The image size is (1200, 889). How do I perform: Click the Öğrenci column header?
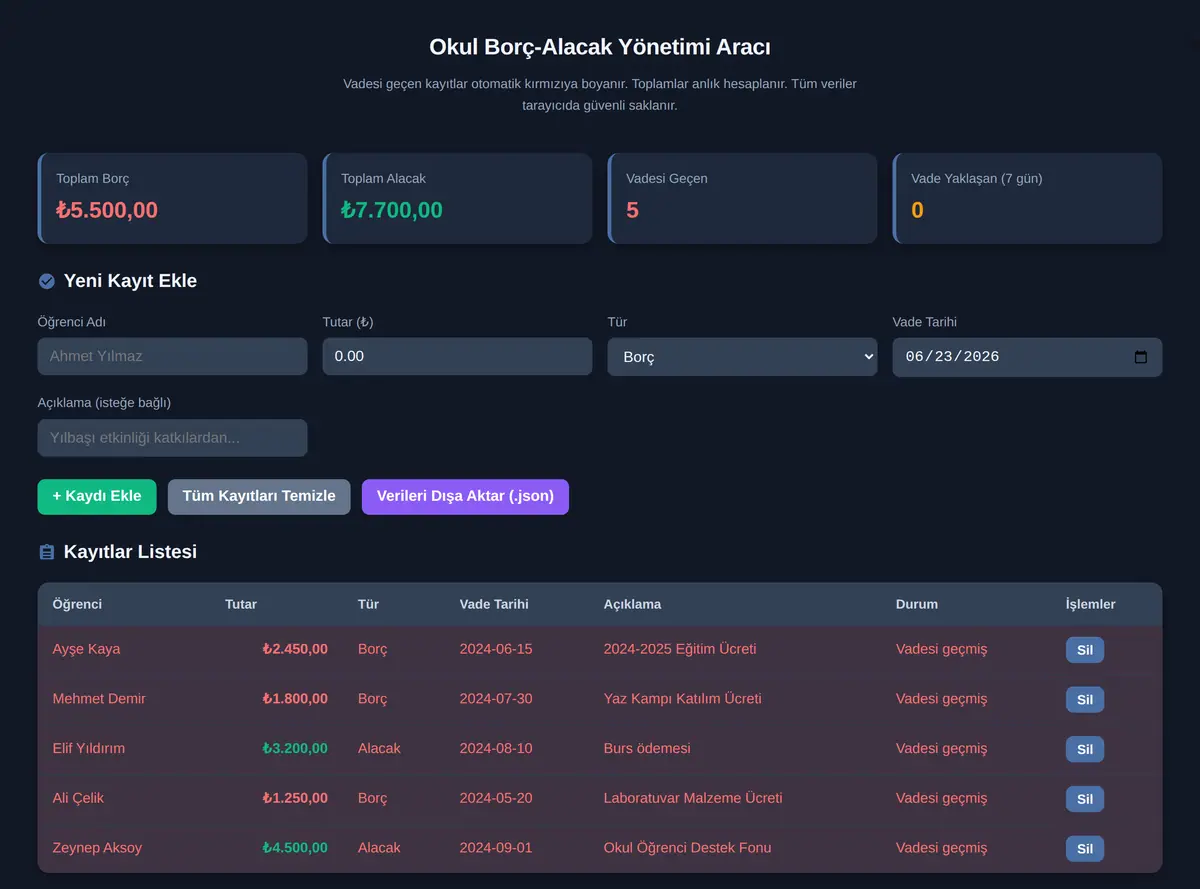[77, 604]
